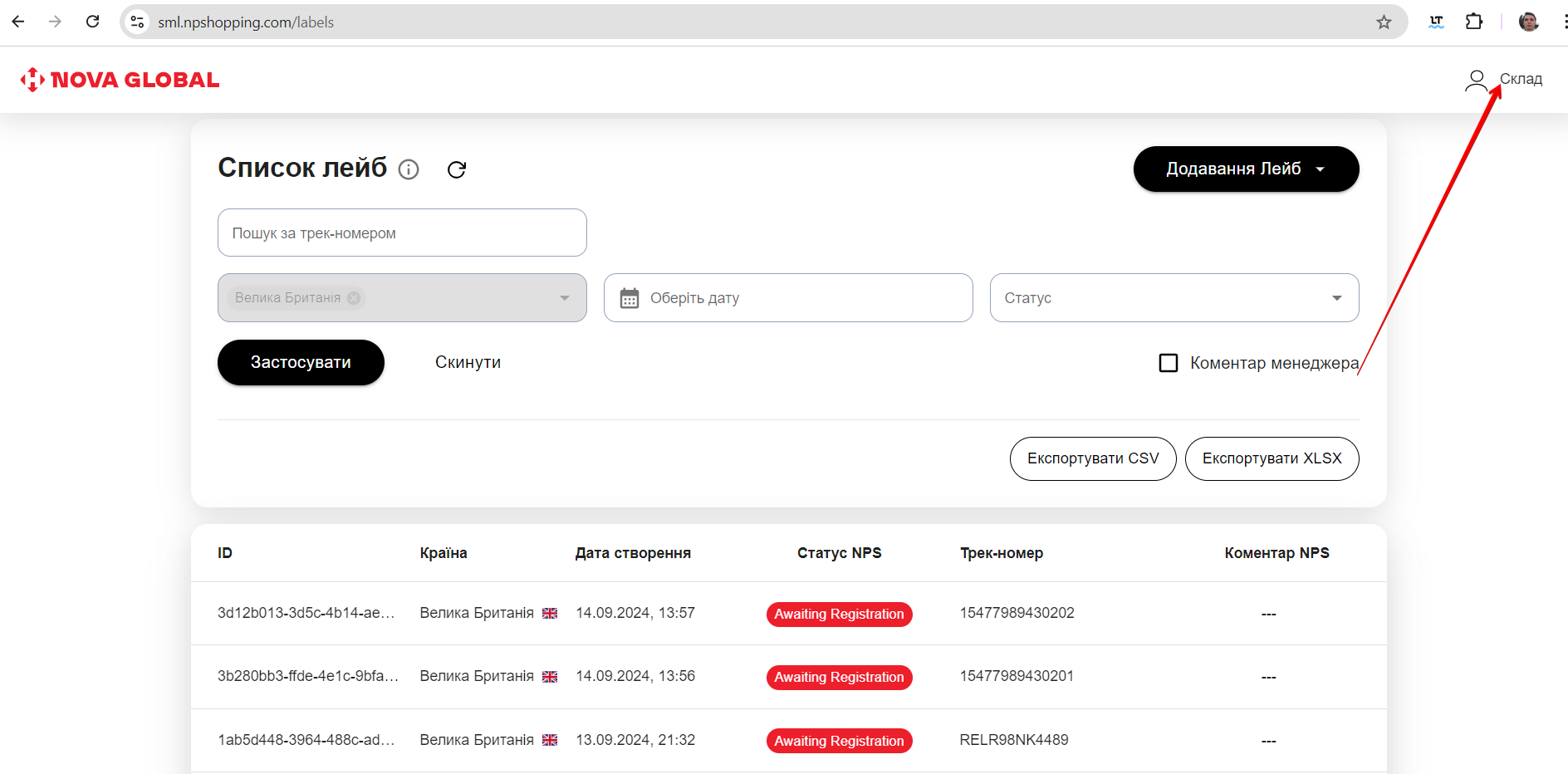Click ID 3b280bb3-ffde-4e1c-9bfa… cell
The height and width of the screenshot is (774, 1568).
[308, 676]
